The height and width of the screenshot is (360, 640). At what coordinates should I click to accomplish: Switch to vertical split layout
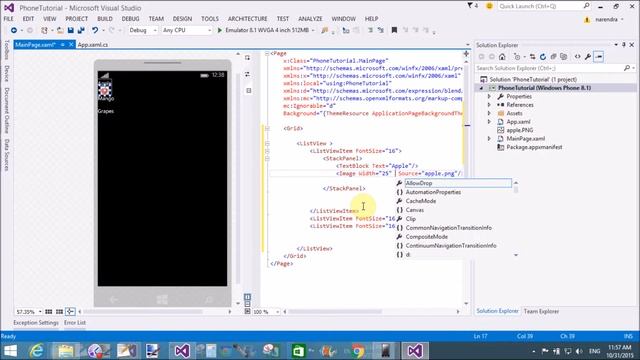pos(247,297)
